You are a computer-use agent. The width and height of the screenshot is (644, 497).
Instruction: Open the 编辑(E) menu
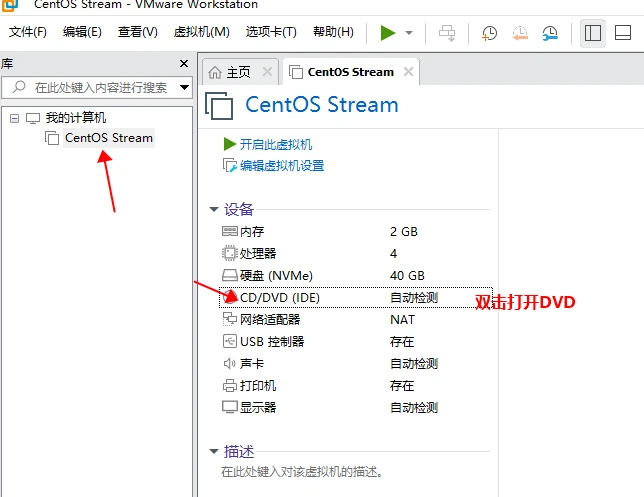coord(82,32)
